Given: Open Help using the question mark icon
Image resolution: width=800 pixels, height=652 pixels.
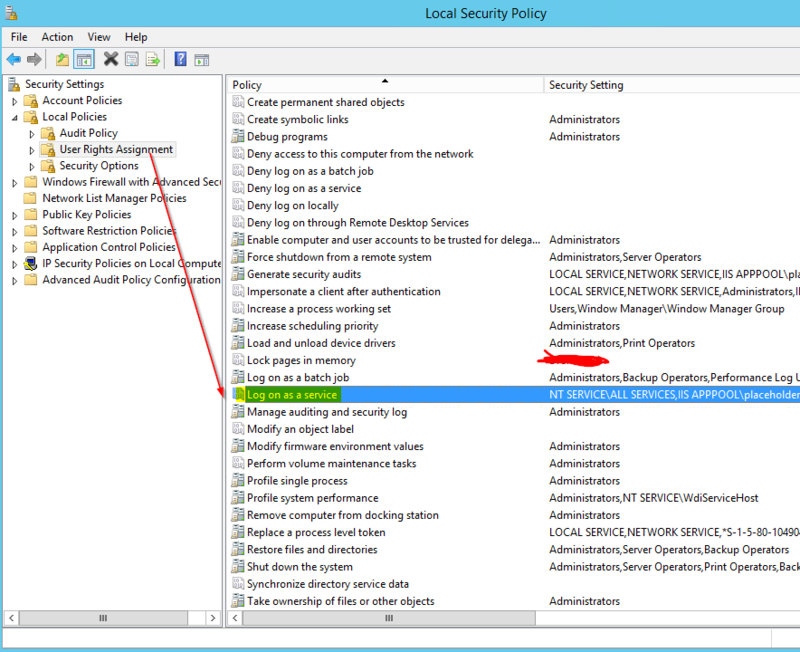Looking at the screenshot, I should [x=178, y=59].
